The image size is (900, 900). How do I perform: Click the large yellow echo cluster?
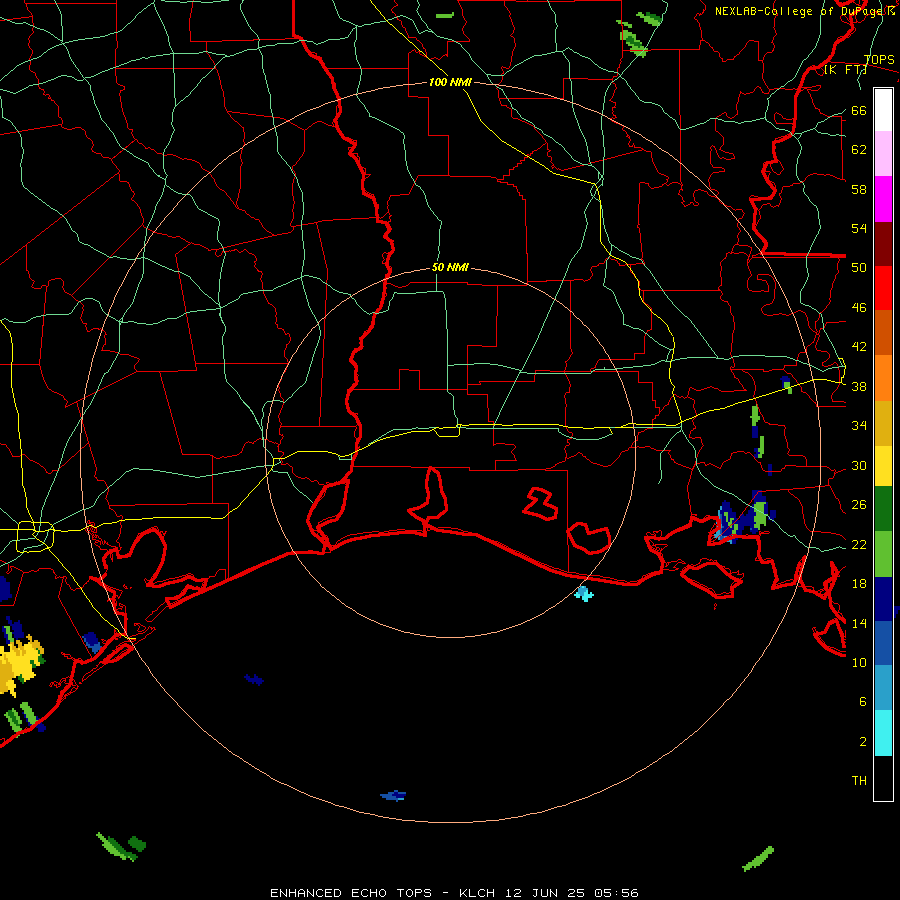pyautogui.click(x=20, y=665)
